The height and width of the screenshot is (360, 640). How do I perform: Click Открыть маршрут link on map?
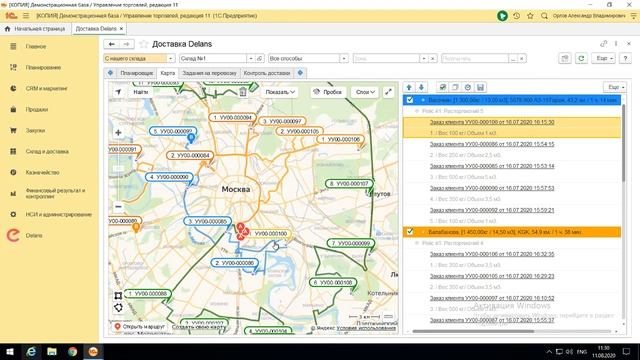[x=139, y=327]
